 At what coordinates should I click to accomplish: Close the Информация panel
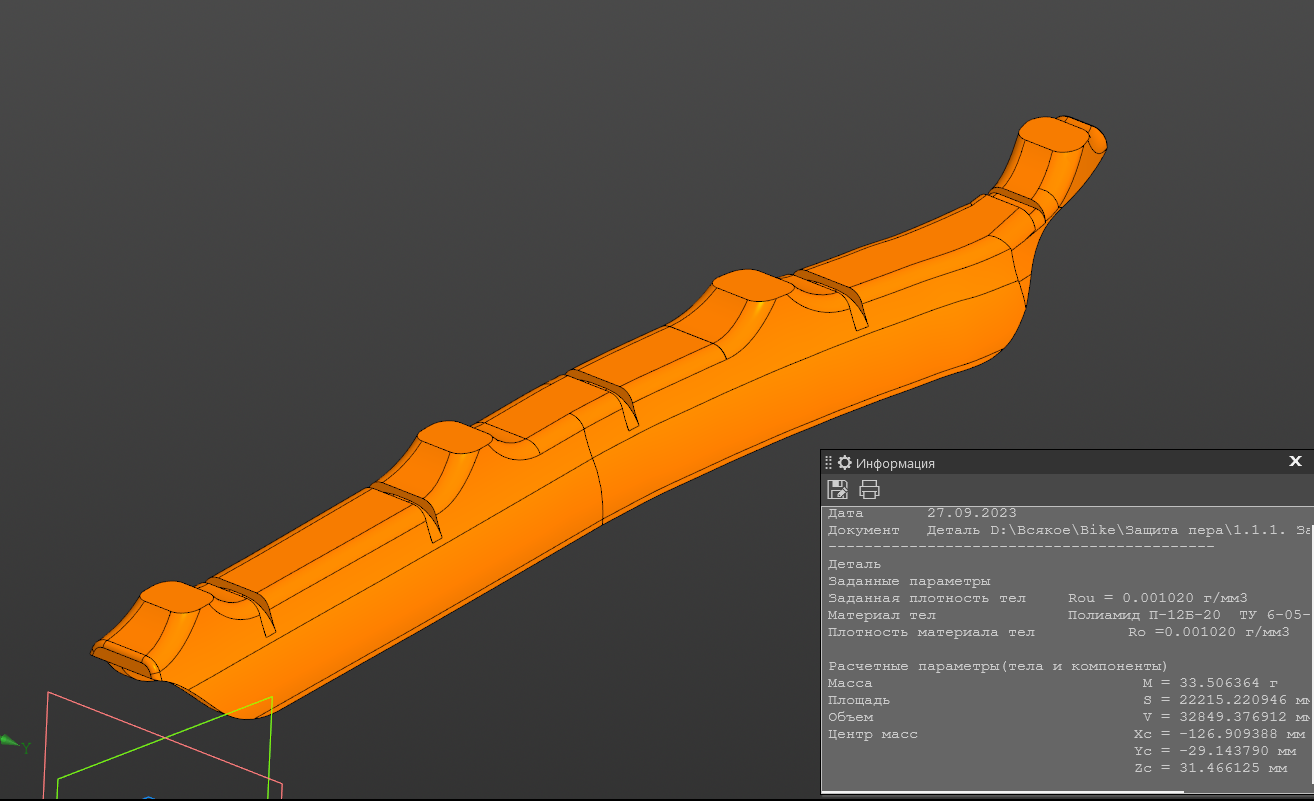1295,461
